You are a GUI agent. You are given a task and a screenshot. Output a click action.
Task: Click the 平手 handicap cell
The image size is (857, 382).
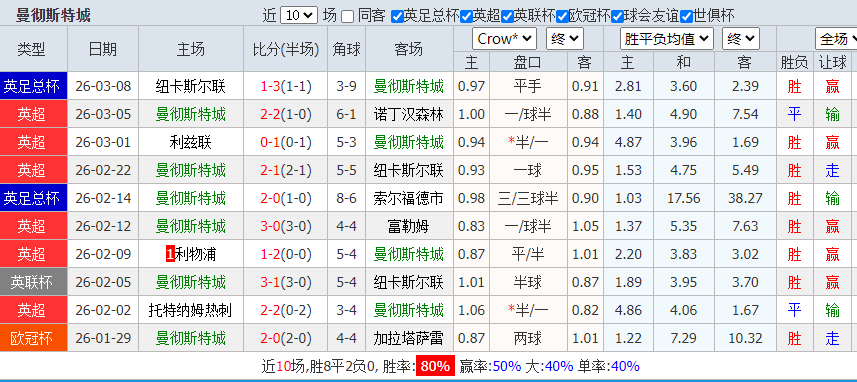pos(528,86)
